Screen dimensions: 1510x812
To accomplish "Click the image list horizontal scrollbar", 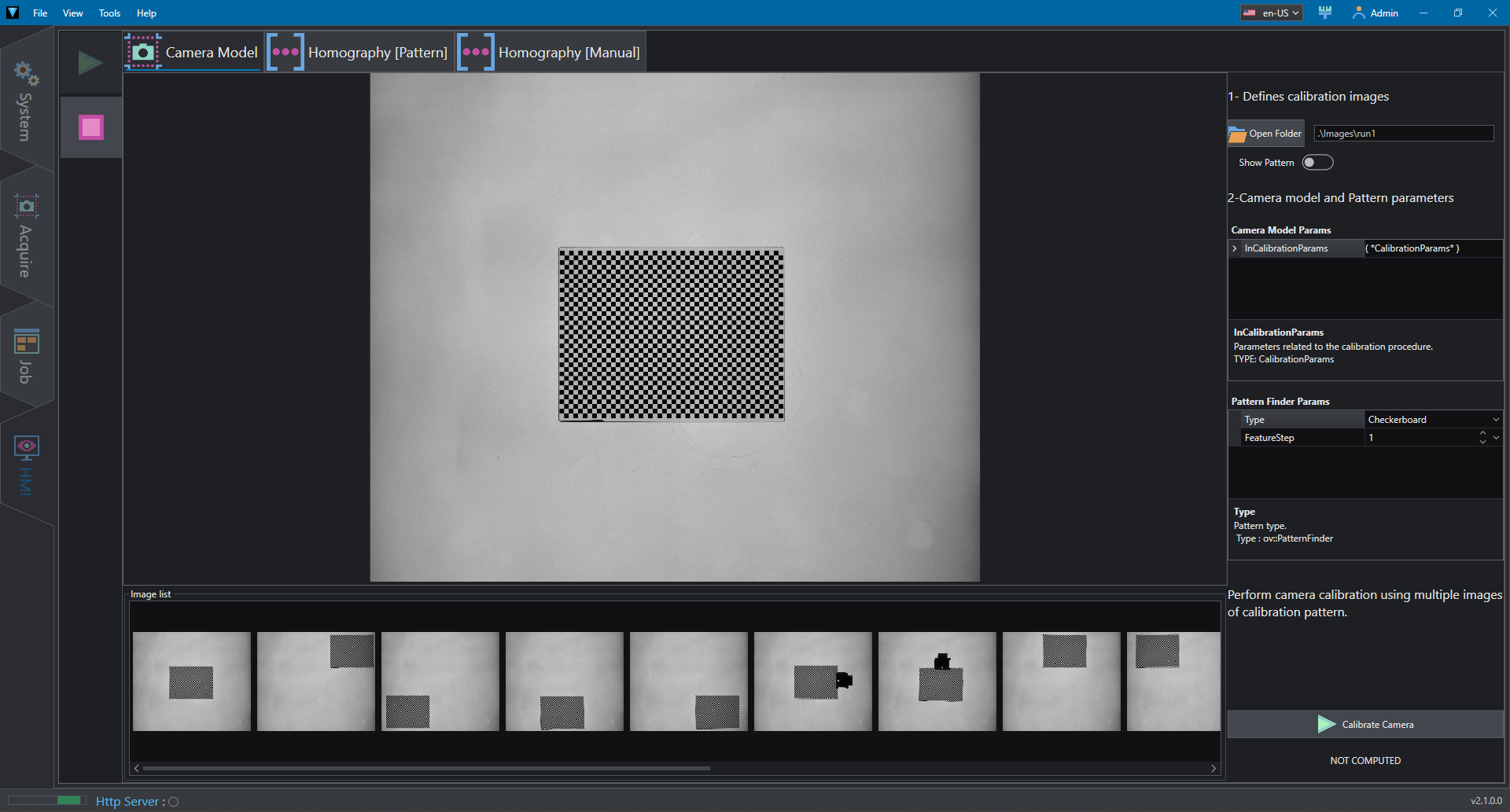I will click(x=427, y=768).
